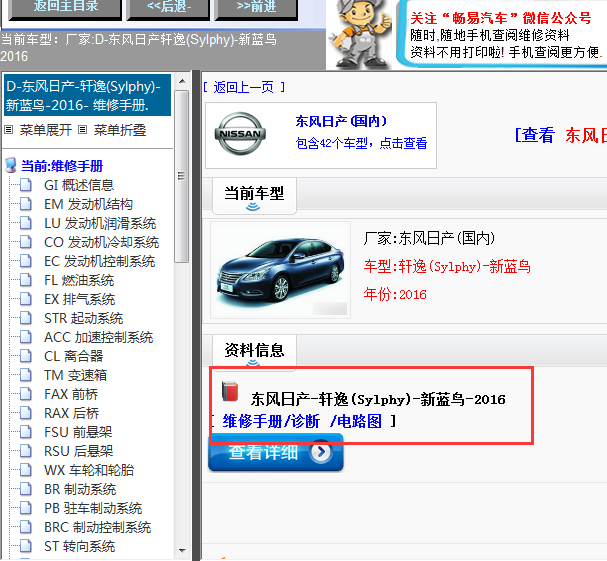
Task: Open WX 车轮和轮胎 tree item
Action: tap(89, 470)
